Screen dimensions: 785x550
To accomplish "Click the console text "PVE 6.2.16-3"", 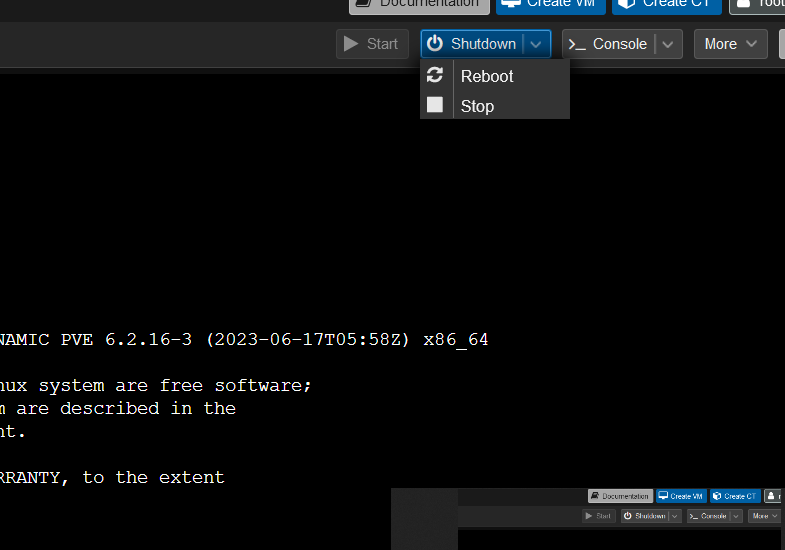I will [126, 340].
